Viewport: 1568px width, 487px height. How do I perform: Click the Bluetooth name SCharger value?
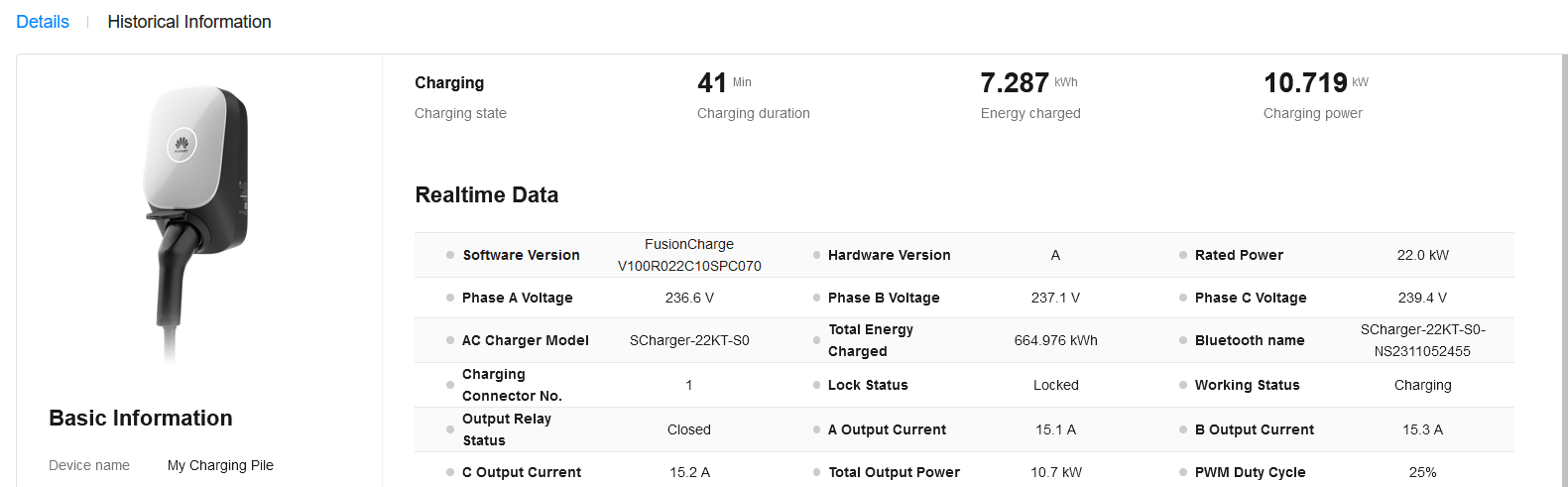tap(1422, 340)
